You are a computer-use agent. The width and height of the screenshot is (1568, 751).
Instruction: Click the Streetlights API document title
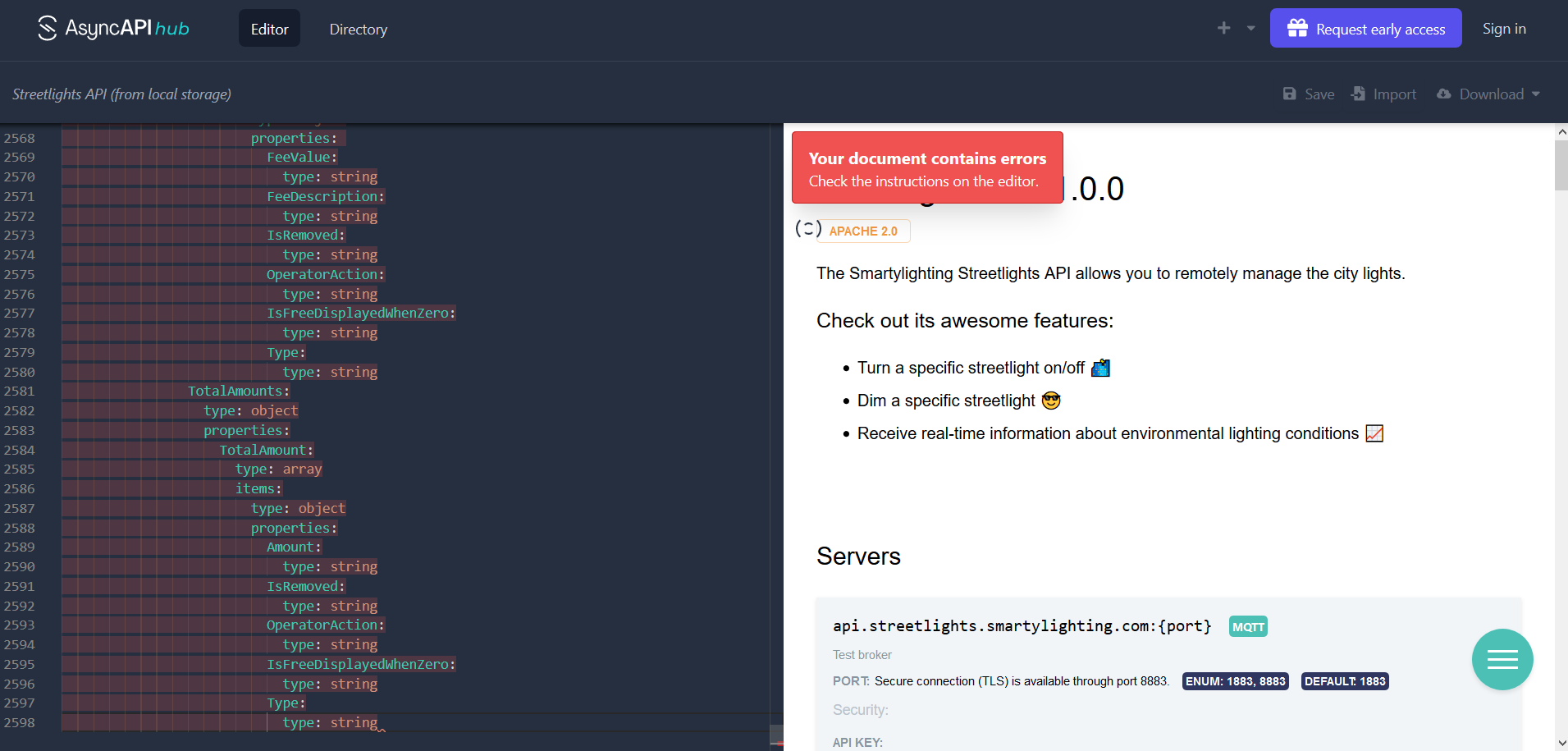click(x=121, y=94)
